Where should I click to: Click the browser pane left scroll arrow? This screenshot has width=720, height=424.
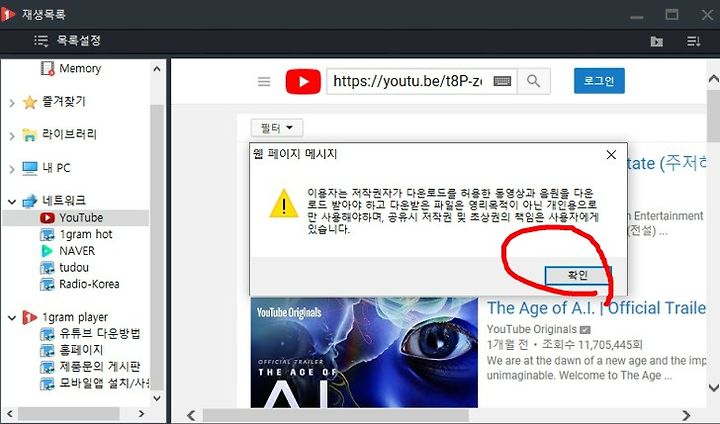coord(191,416)
